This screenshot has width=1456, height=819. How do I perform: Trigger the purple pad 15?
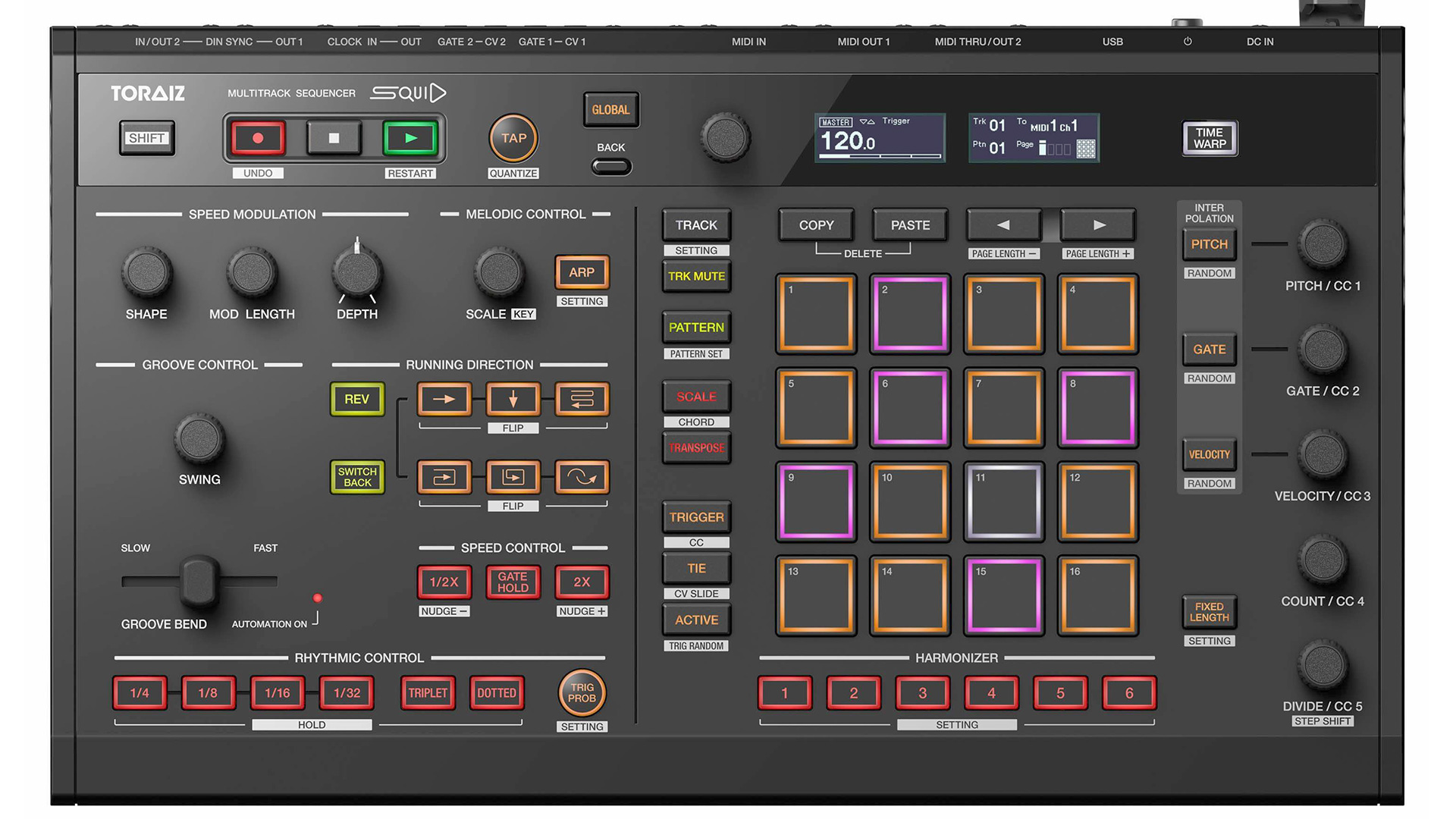click(1004, 596)
